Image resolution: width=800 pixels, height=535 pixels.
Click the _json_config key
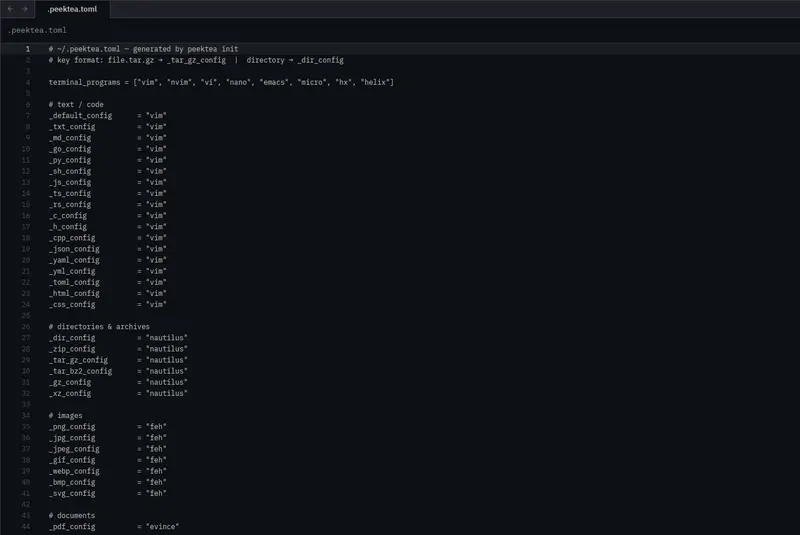[x=74, y=249]
